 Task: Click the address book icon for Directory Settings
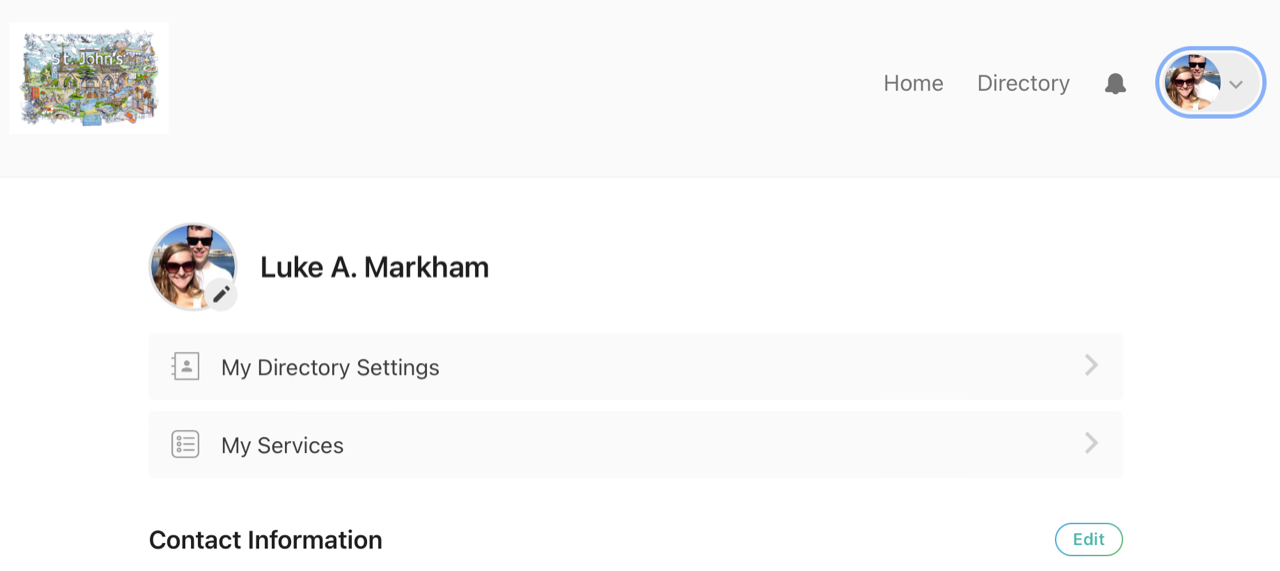186,367
